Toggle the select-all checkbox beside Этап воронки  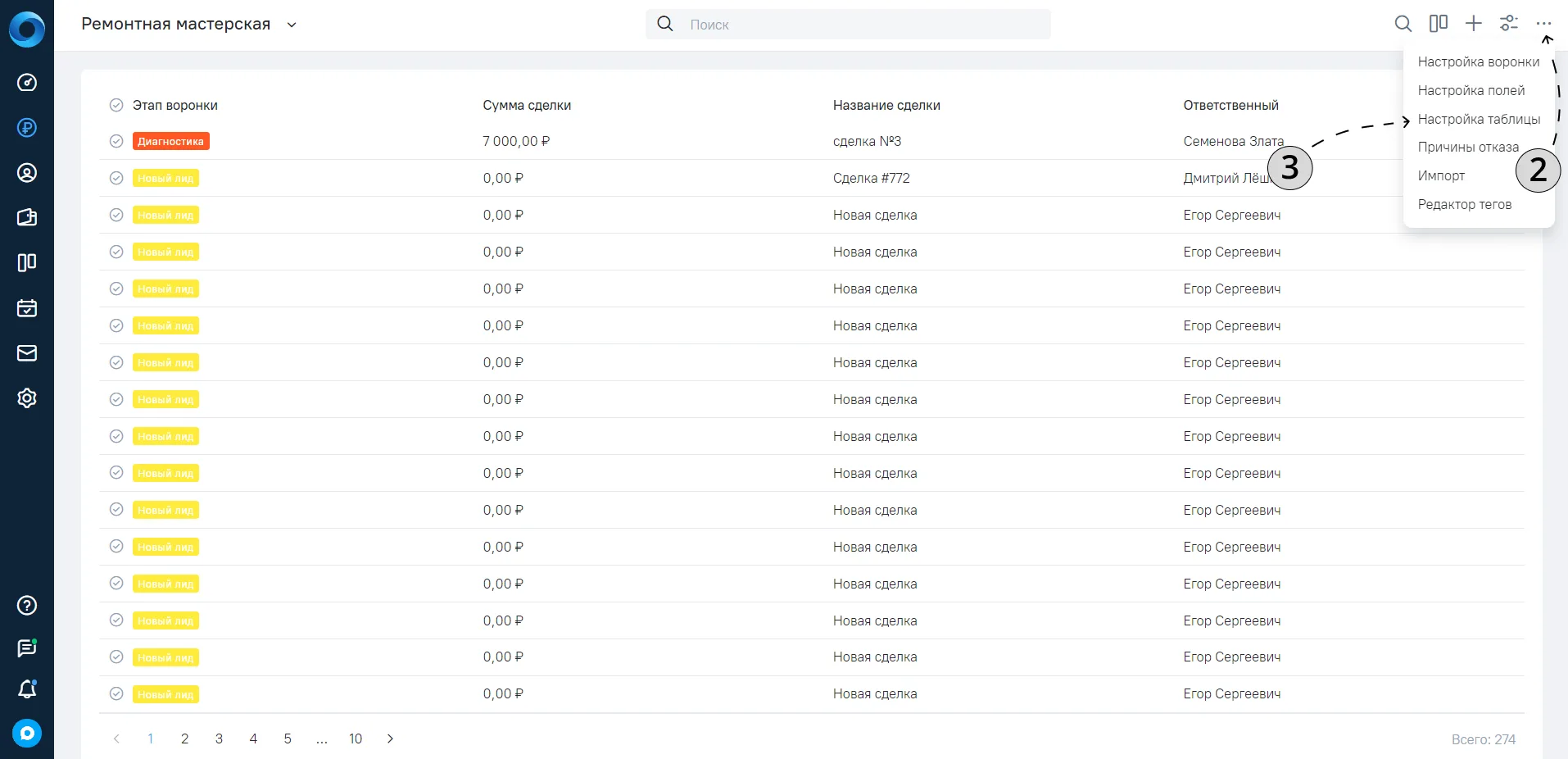coord(116,105)
